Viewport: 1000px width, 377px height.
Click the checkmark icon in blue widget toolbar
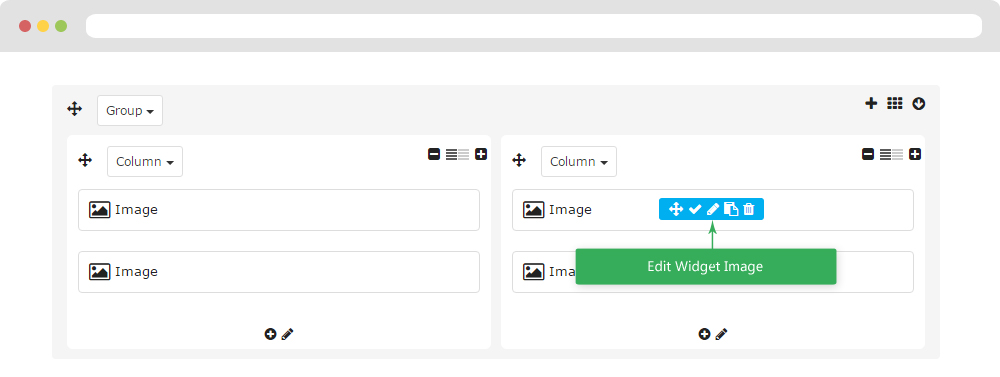[x=695, y=209]
